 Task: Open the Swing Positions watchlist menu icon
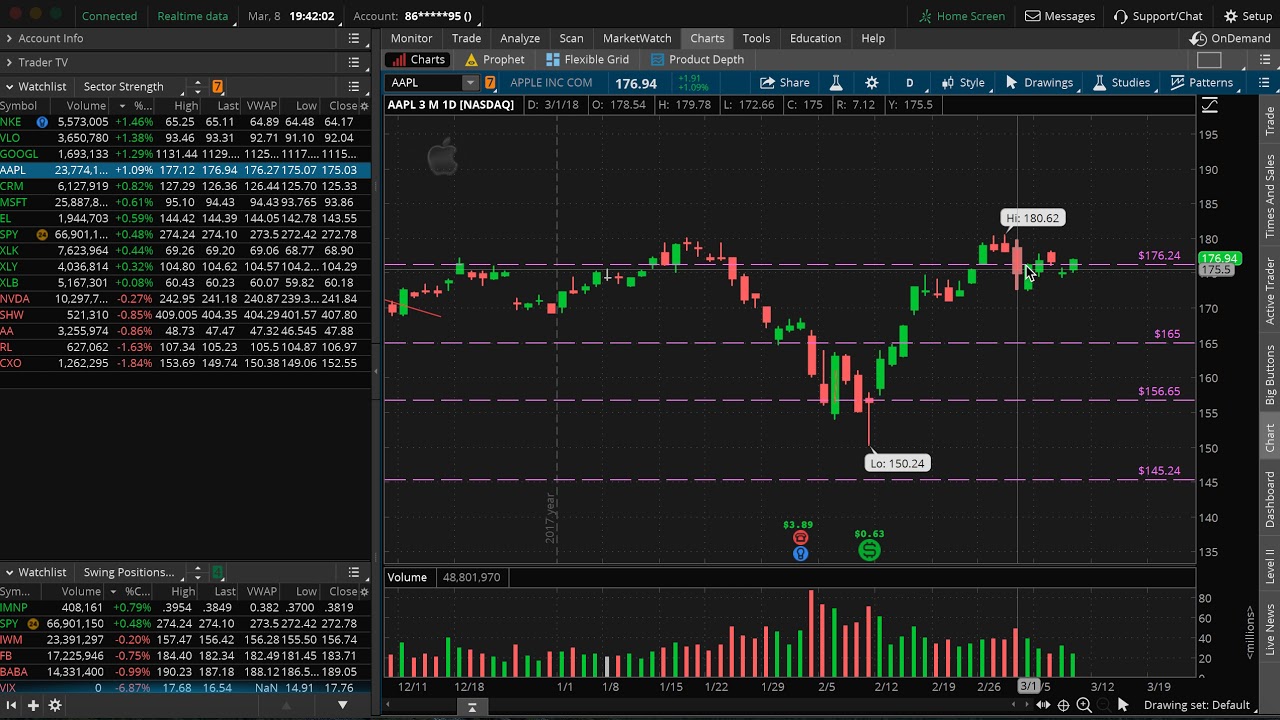coord(354,572)
